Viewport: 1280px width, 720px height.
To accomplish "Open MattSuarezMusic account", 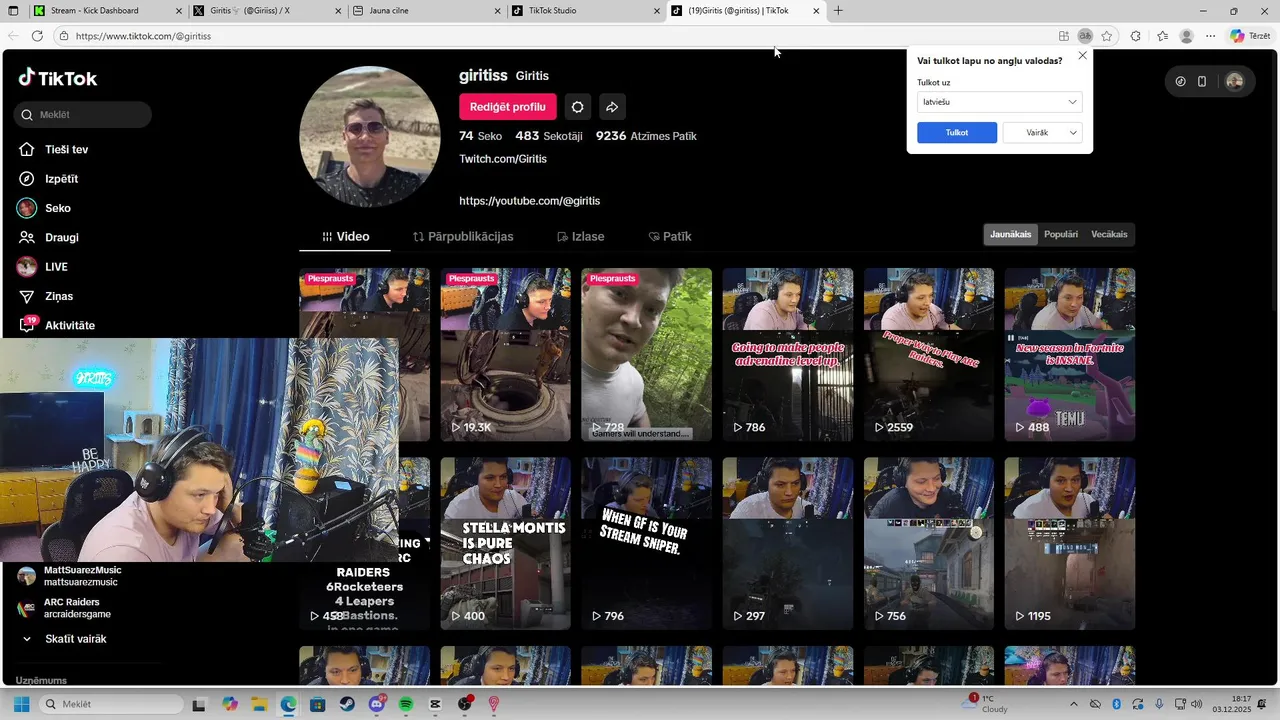I will (70, 576).
